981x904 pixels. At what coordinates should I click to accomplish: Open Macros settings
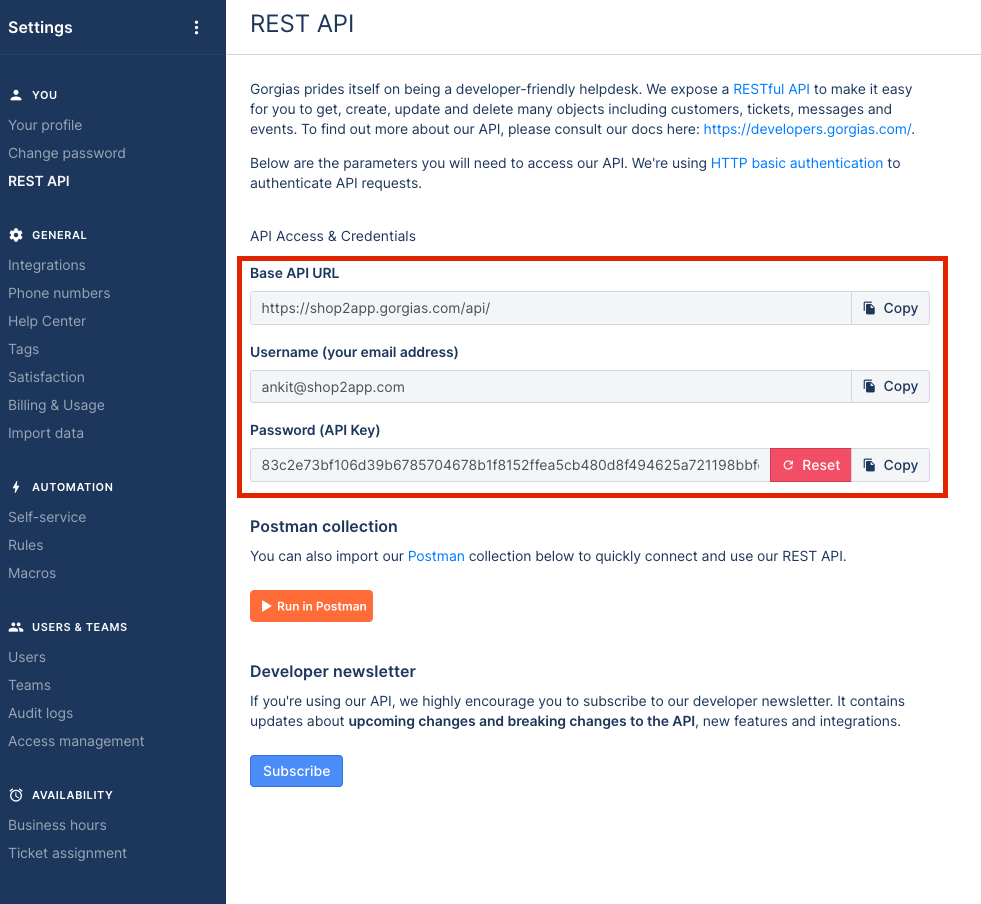(32, 573)
